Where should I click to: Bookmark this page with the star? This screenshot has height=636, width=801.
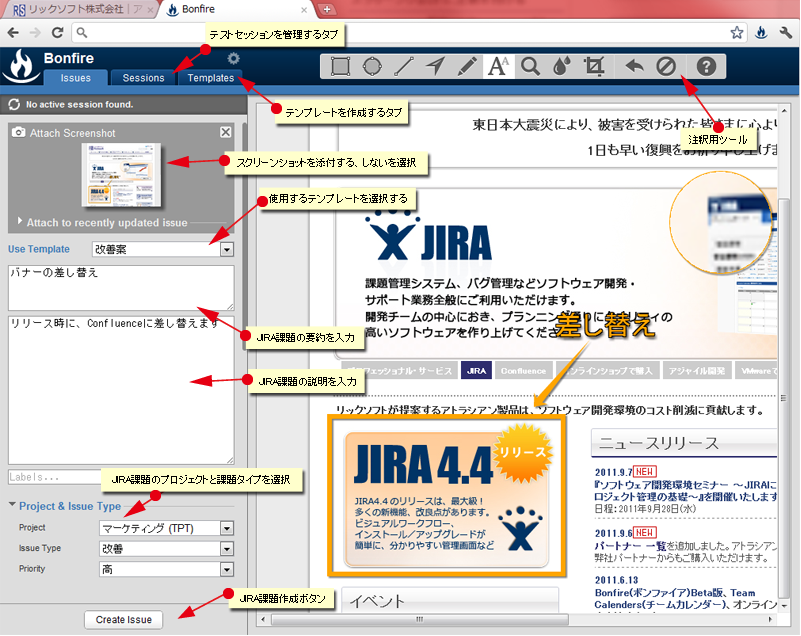click(737, 33)
